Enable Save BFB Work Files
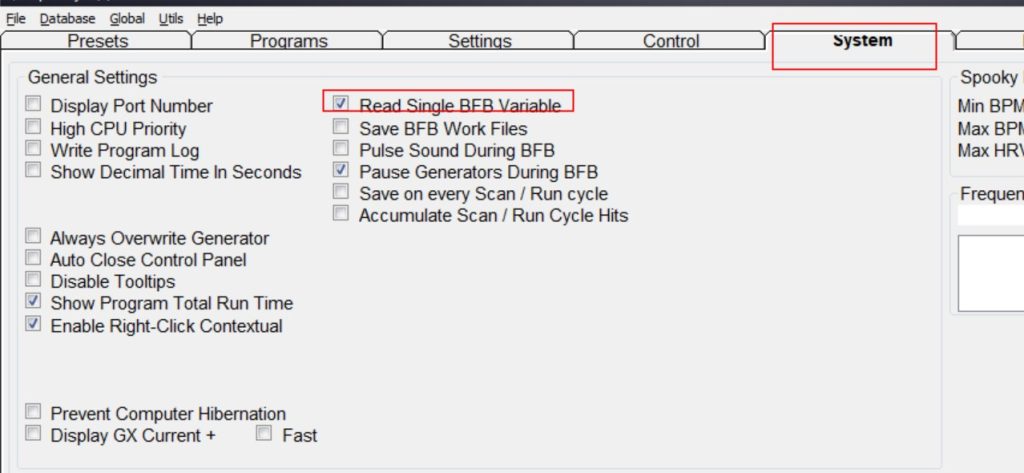This screenshot has height=473, width=1024. [x=342, y=127]
